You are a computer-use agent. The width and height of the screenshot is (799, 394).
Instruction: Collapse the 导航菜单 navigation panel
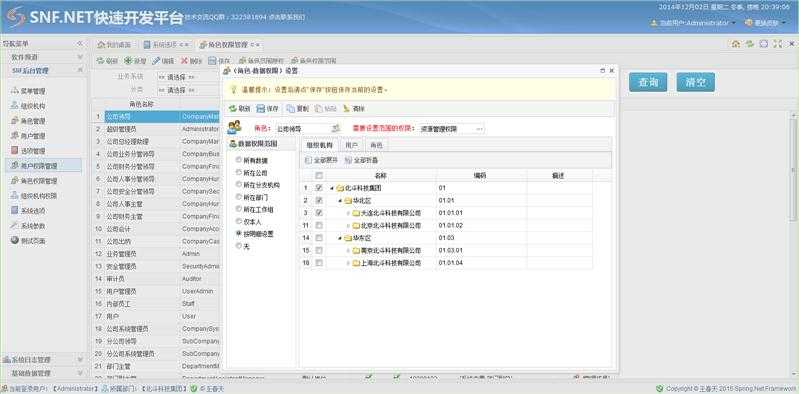click(x=79, y=44)
